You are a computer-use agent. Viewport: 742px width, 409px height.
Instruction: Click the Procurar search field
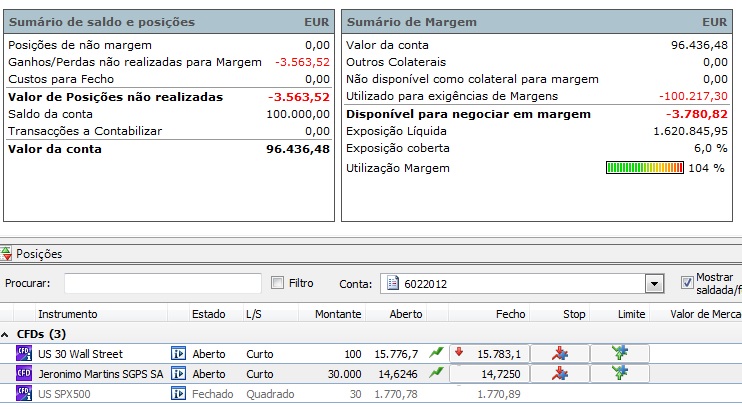point(163,284)
